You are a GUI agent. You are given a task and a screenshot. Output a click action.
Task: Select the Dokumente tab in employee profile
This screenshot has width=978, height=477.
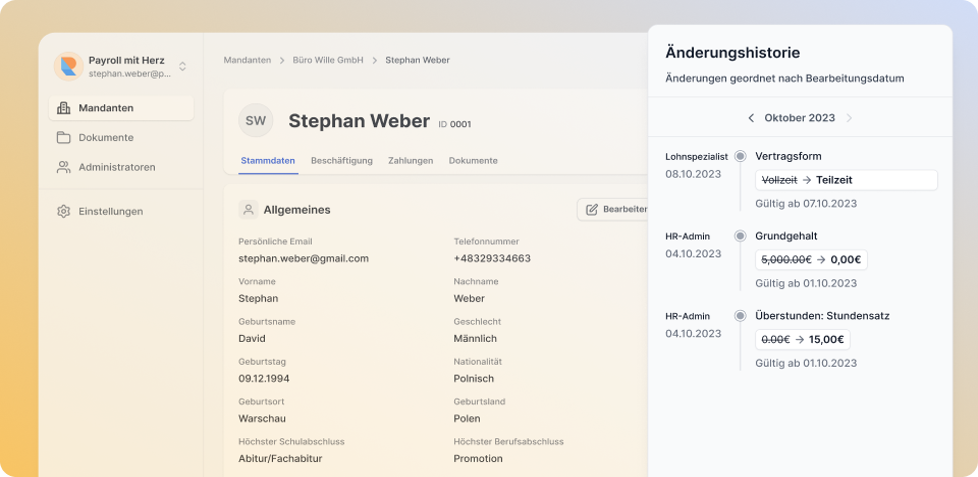tap(473, 161)
